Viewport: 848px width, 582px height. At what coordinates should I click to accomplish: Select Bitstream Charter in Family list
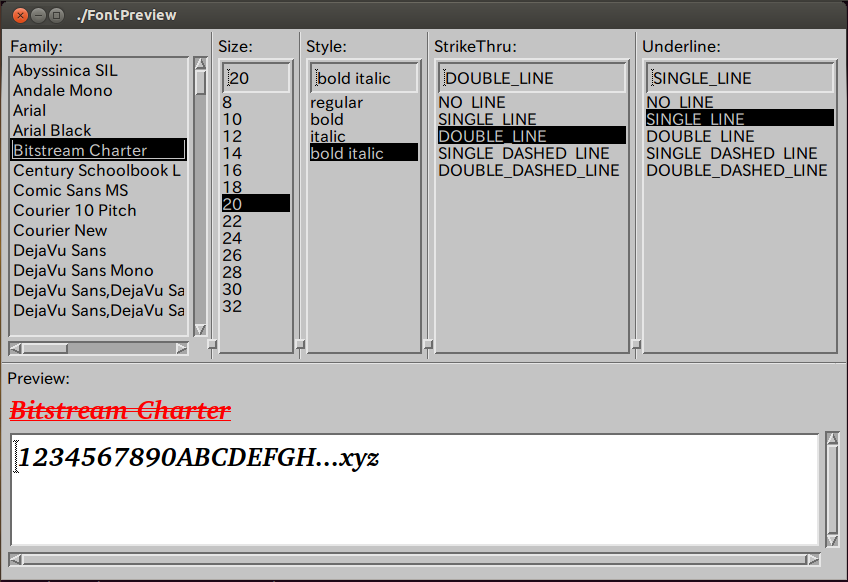click(x=98, y=150)
